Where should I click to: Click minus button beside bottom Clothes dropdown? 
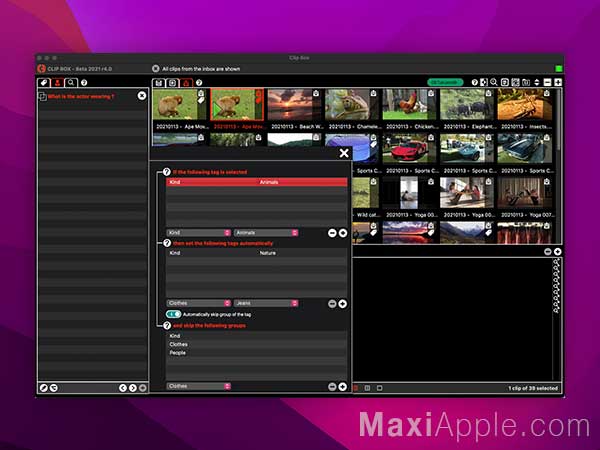click(332, 387)
